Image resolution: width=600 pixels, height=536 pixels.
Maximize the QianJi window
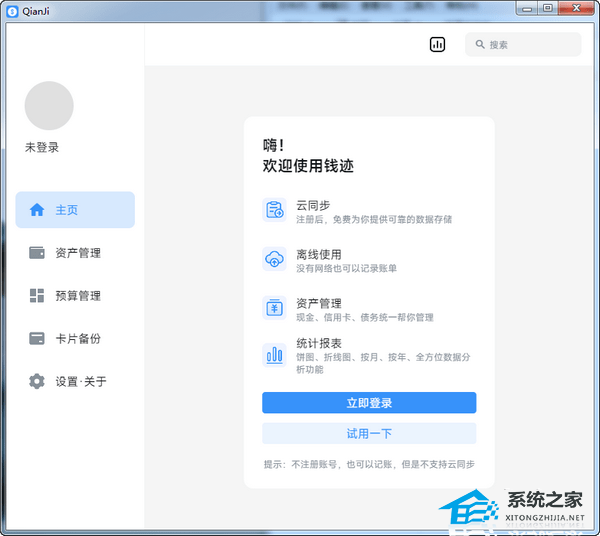coord(548,8)
